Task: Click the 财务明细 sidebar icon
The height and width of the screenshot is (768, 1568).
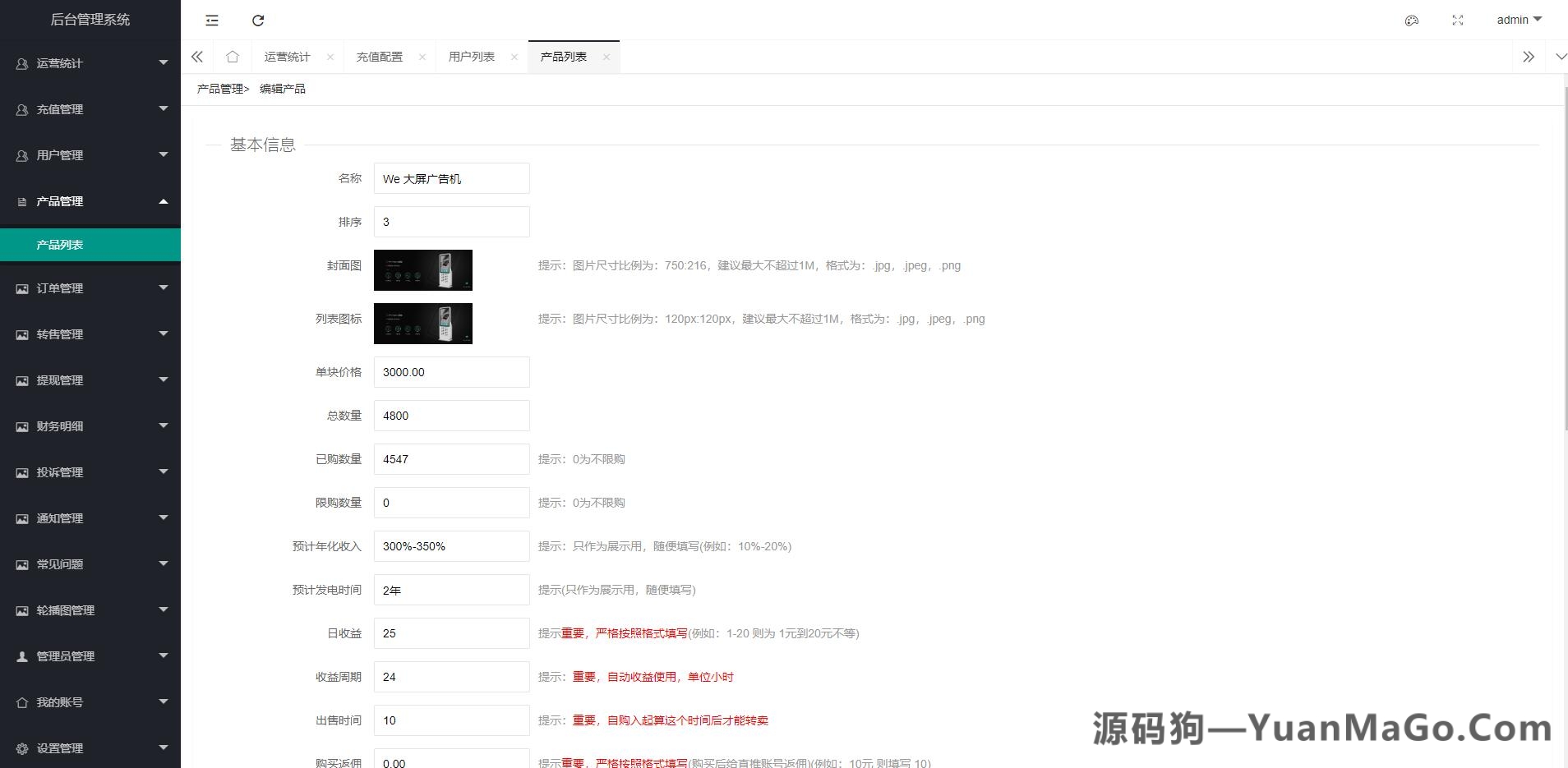Action: click(x=22, y=425)
